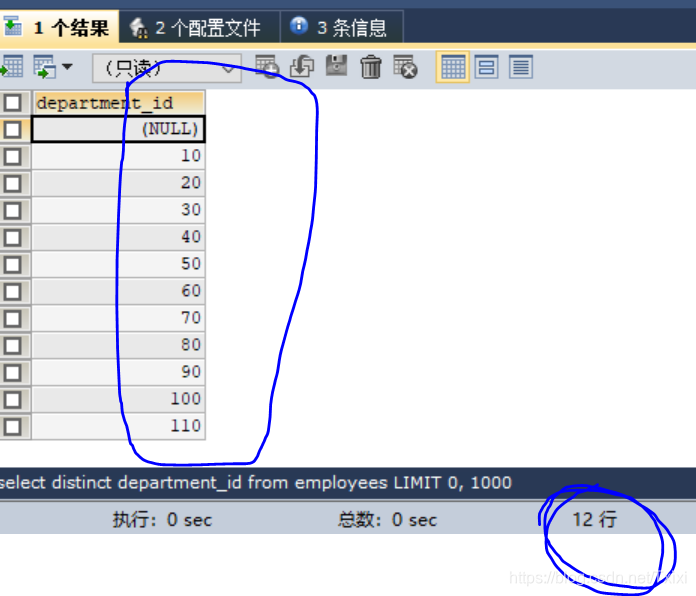Screen dimensions: 696x596
Task: Click the duplicate row icon
Action: click(302, 67)
